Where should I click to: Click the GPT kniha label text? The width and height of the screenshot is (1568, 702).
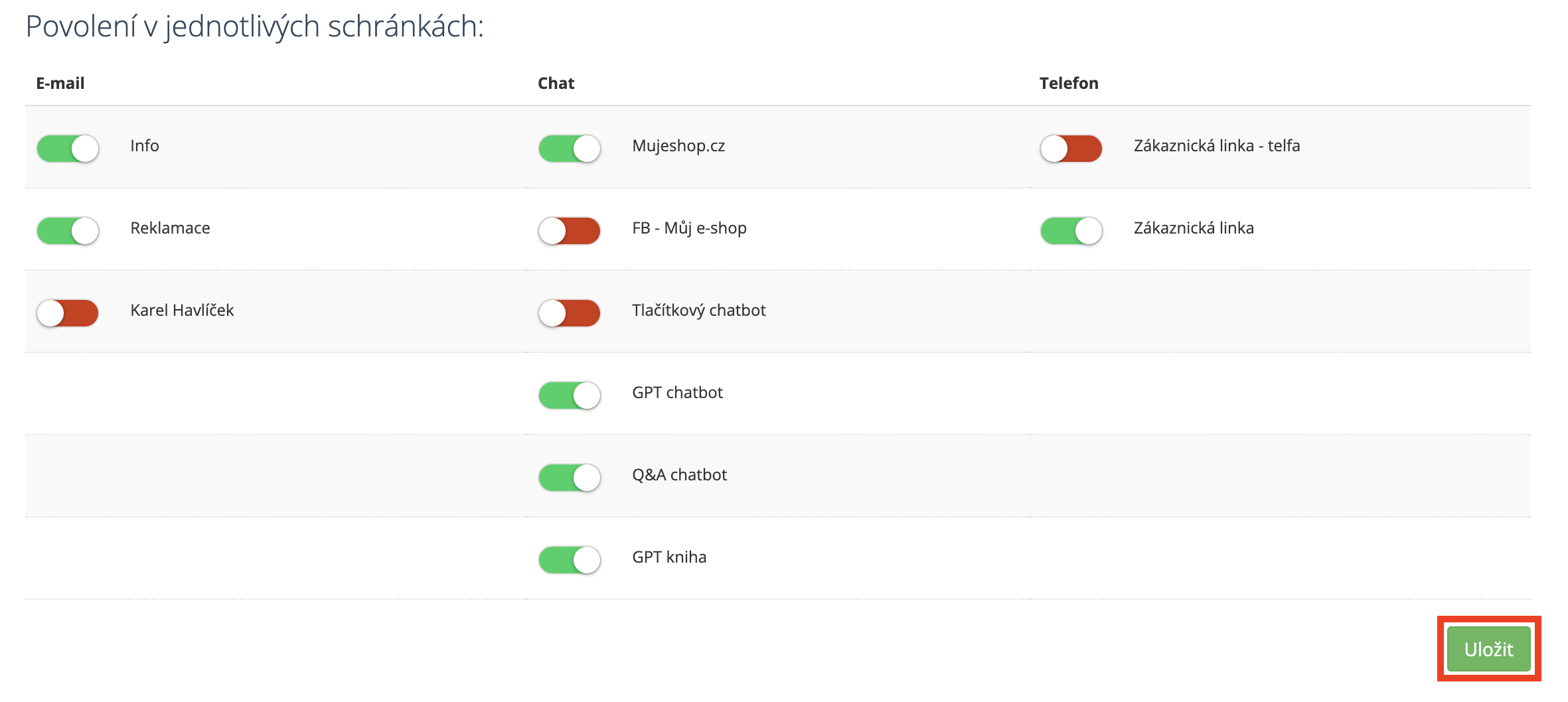click(x=669, y=557)
